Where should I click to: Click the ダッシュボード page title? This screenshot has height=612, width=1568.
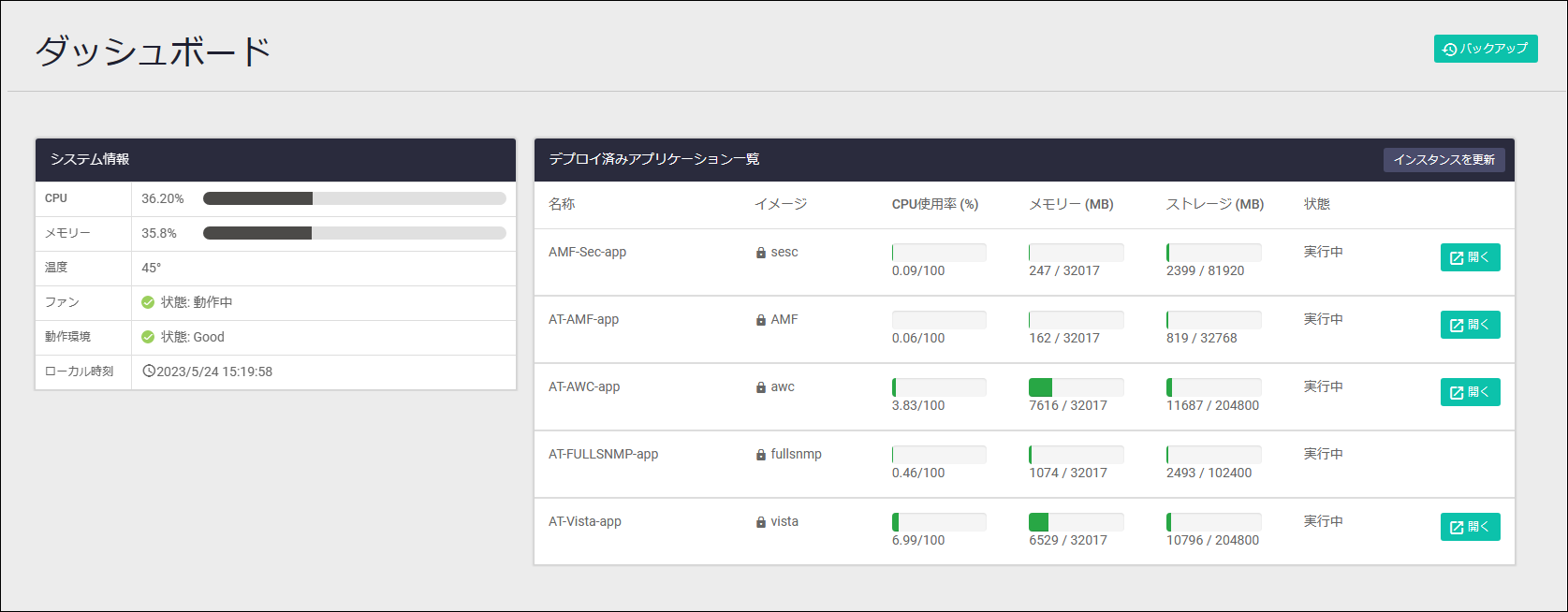pyautogui.click(x=154, y=51)
